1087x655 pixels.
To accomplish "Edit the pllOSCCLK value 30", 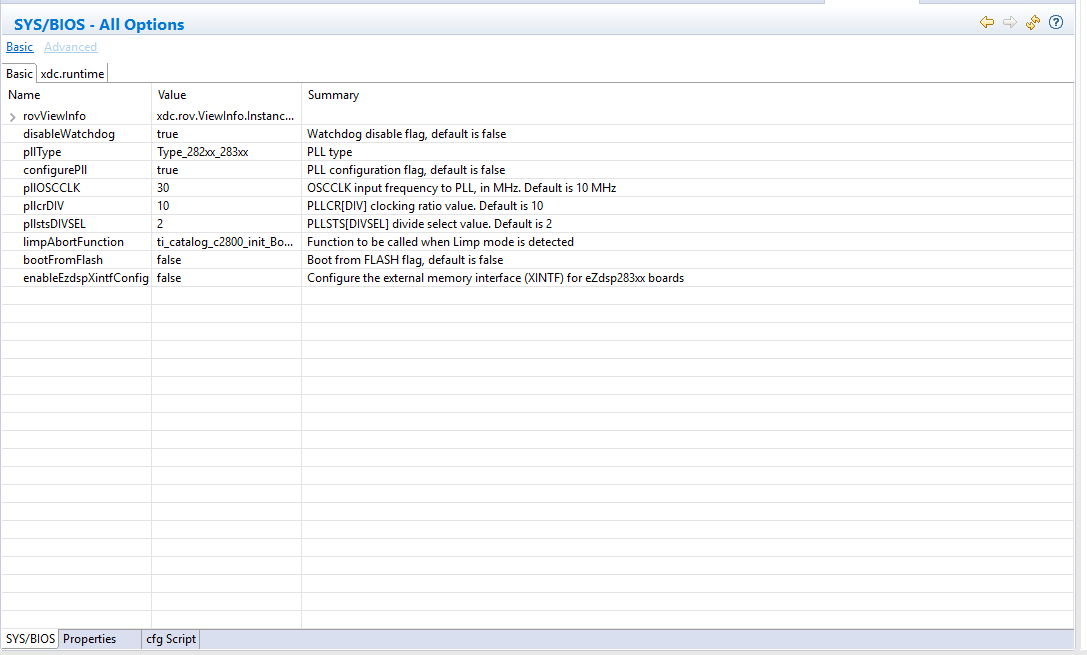I will click(x=226, y=188).
